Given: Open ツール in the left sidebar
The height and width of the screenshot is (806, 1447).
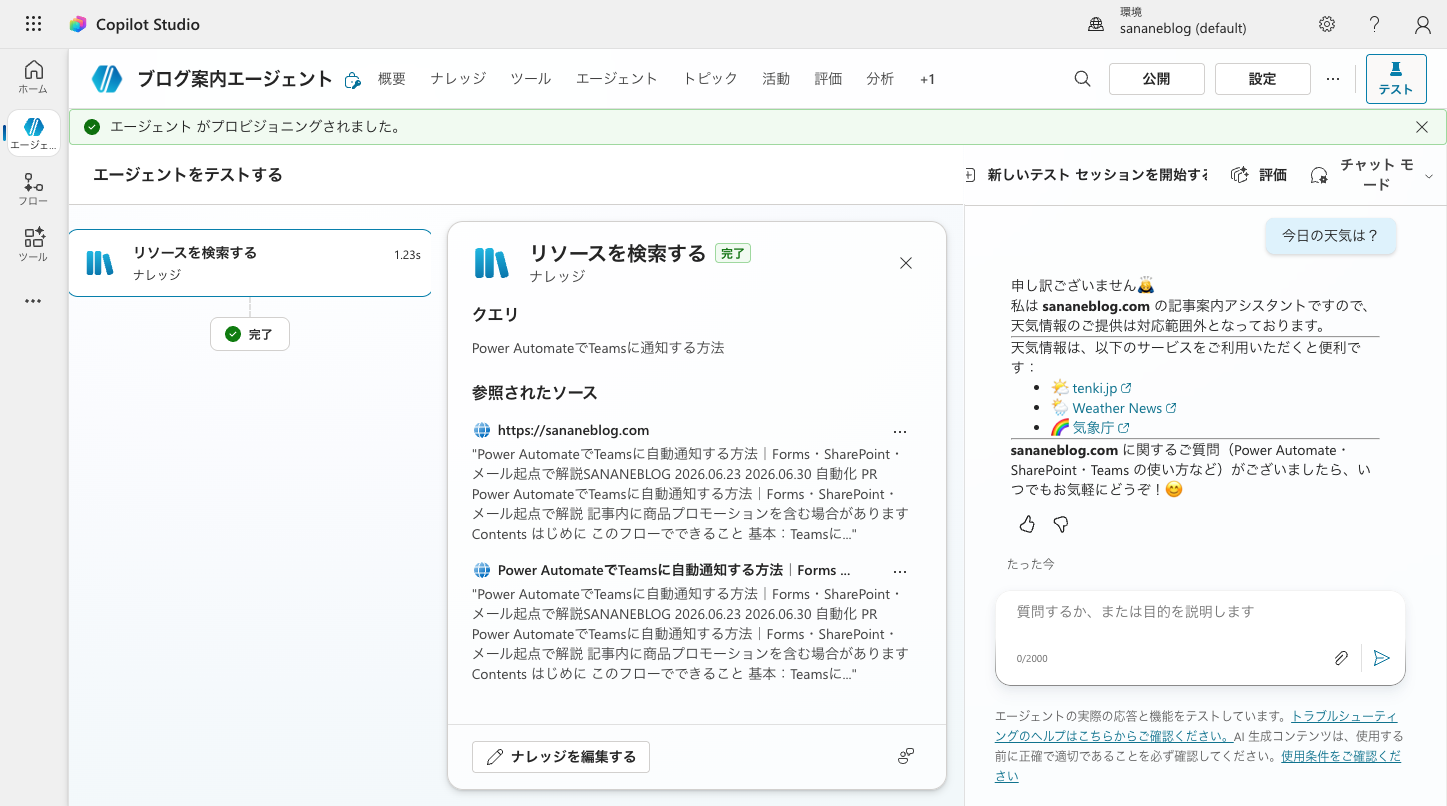Looking at the screenshot, I should (33, 245).
